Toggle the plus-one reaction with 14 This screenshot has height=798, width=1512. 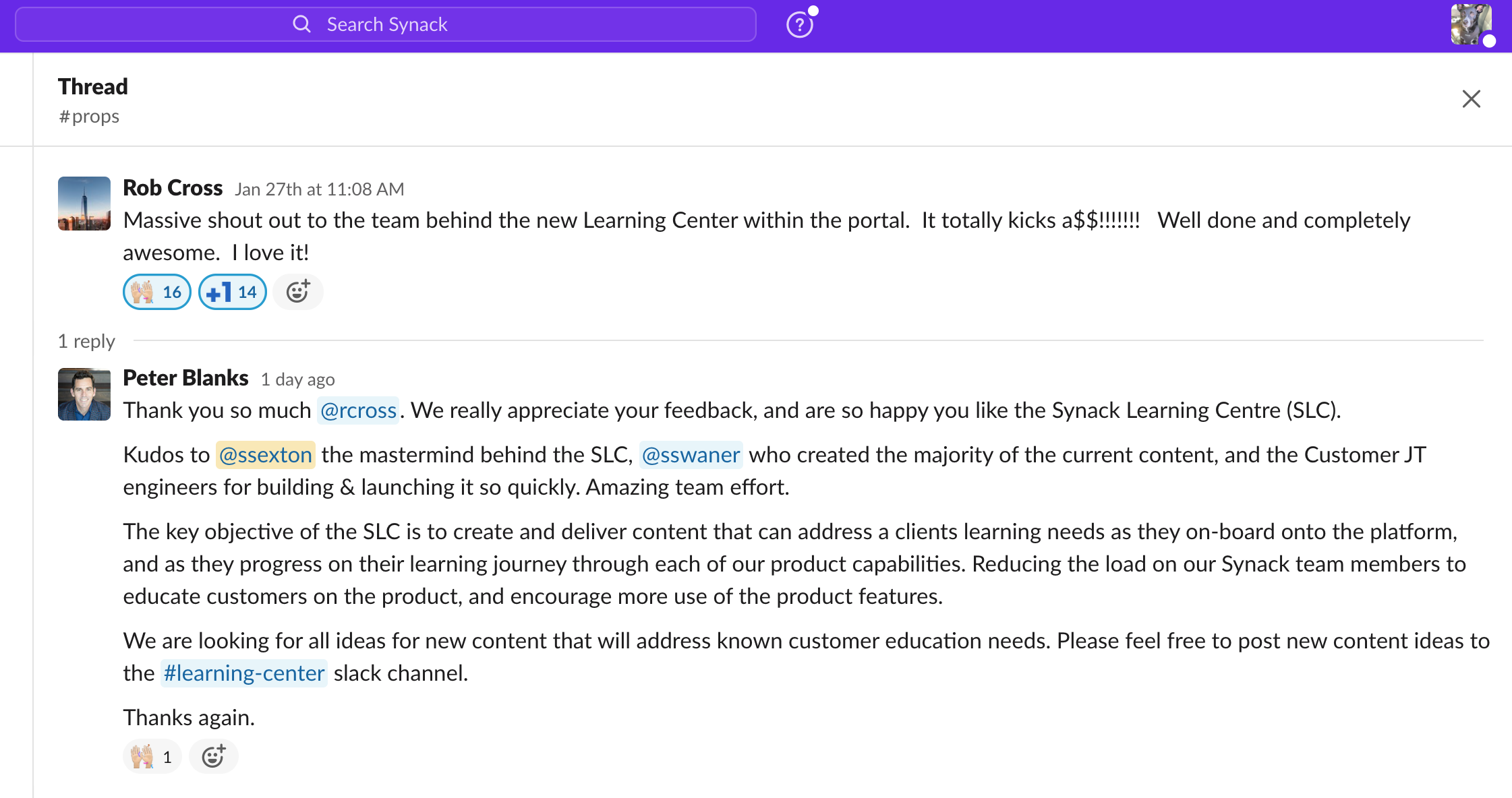(233, 292)
